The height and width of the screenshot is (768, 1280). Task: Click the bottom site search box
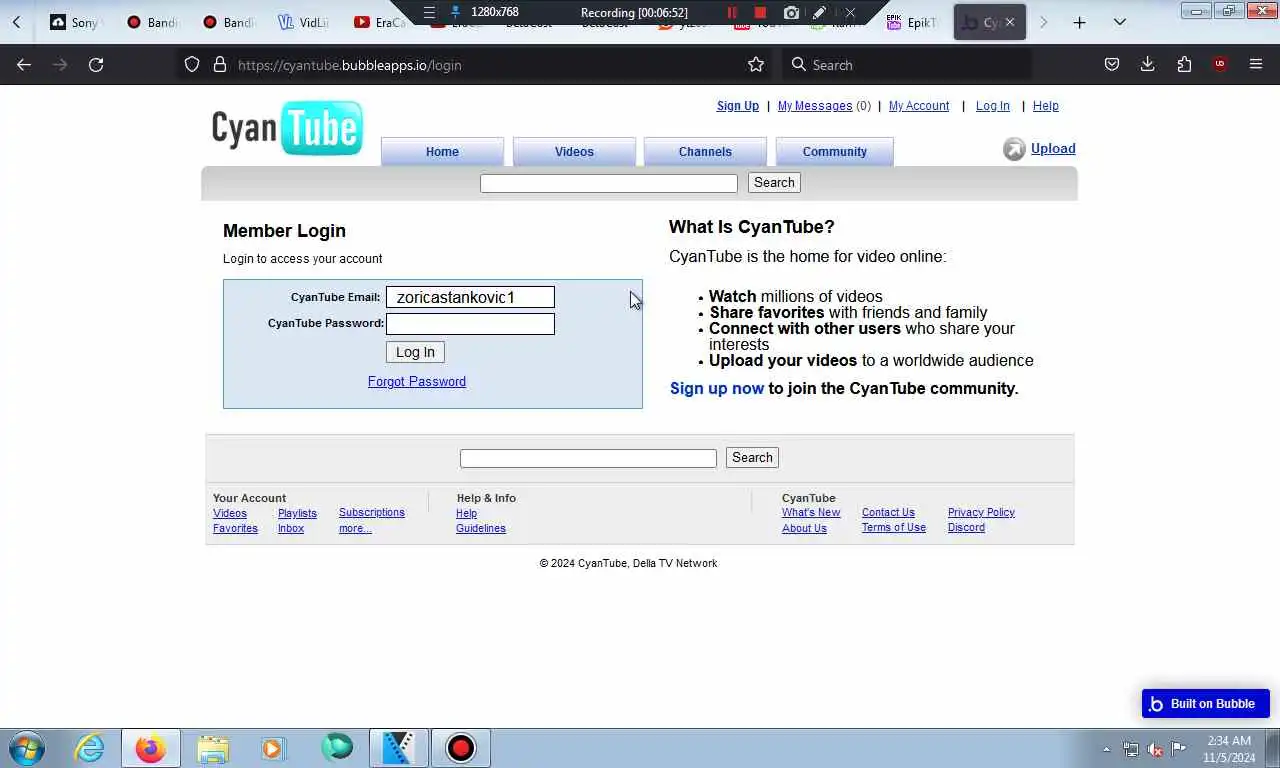(588, 458)
